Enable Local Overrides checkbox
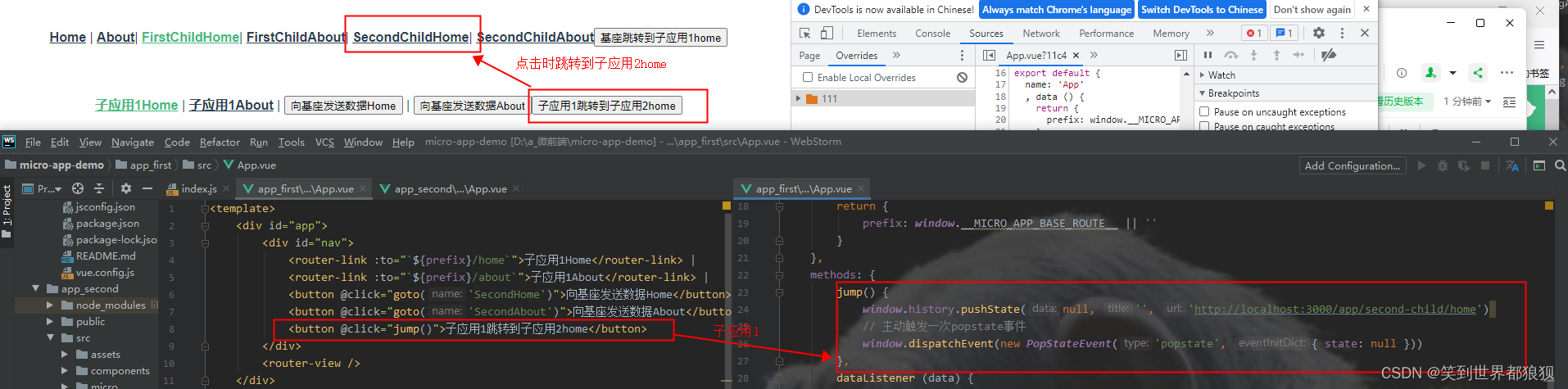 808,77
